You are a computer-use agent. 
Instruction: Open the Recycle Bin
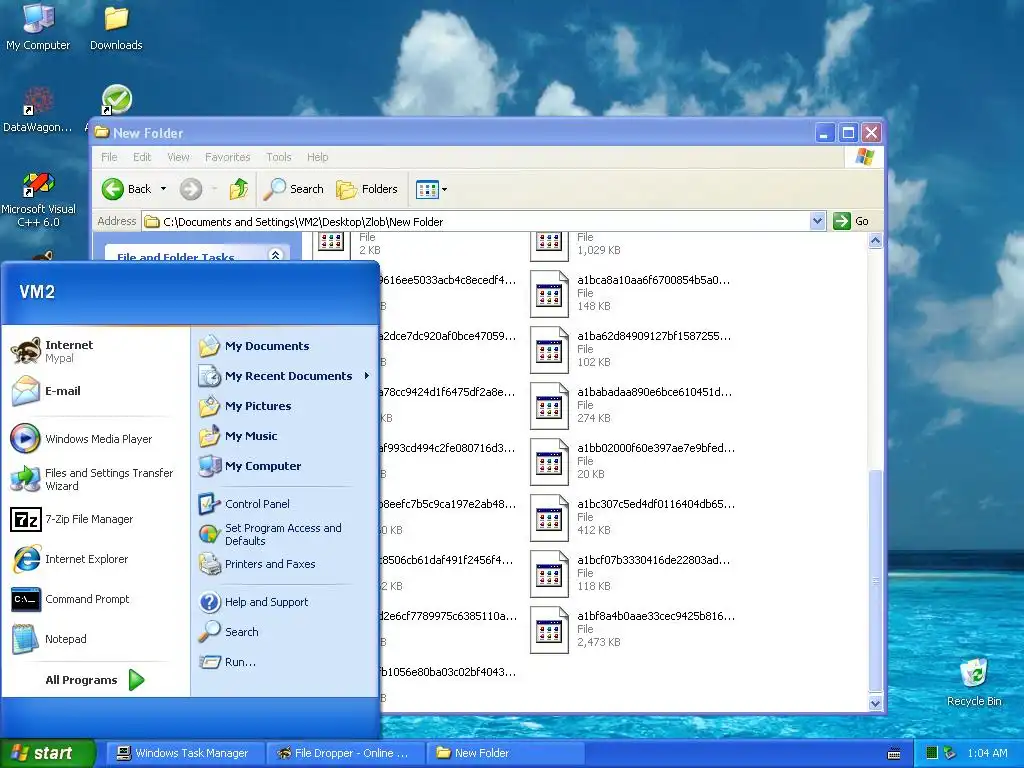pyautogui.click(x=974, y=682)
